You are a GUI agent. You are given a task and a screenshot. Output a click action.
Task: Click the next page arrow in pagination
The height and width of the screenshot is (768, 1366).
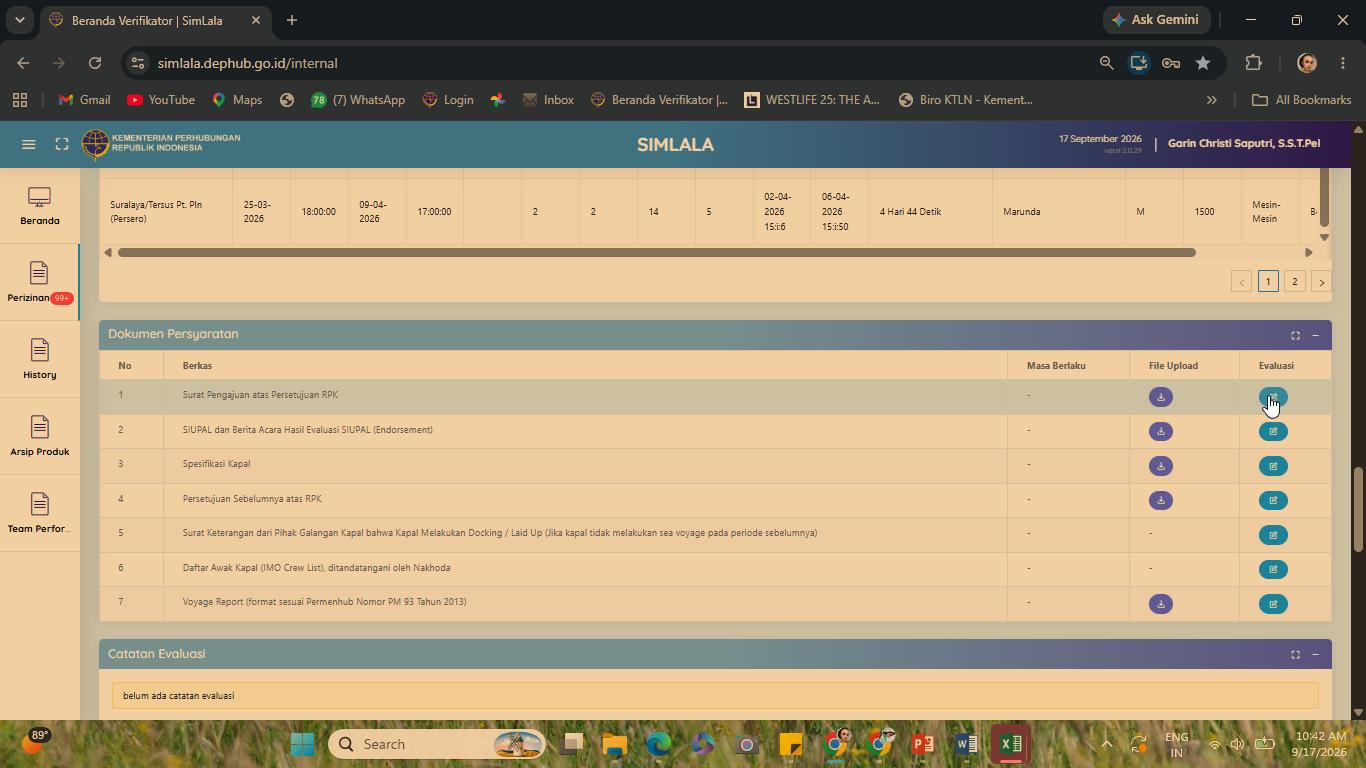tap(1321, 282)
